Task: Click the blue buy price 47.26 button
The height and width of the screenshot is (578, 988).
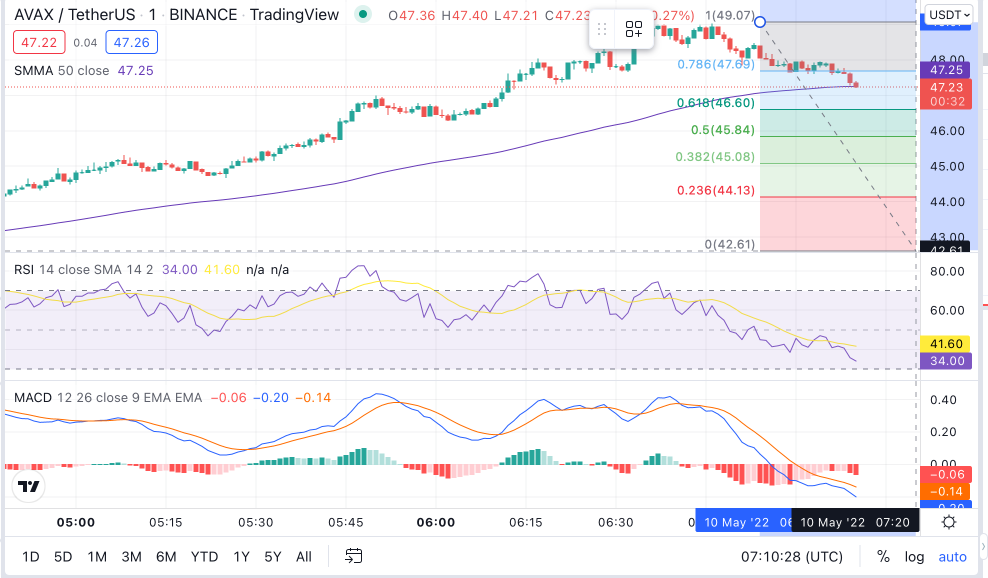Action: click(x=132, y=42)
